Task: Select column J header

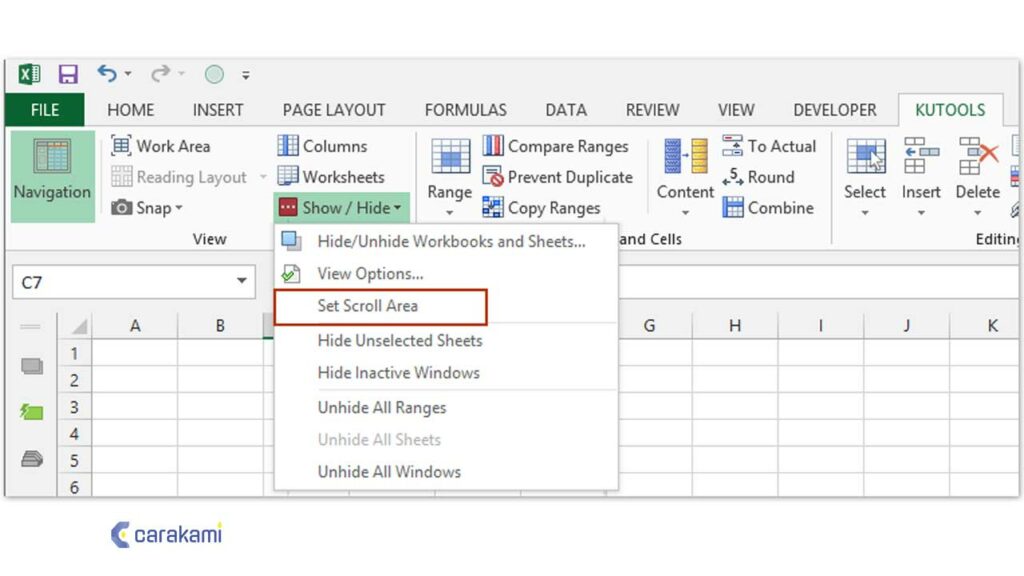Action: click(x=906, y=325)
